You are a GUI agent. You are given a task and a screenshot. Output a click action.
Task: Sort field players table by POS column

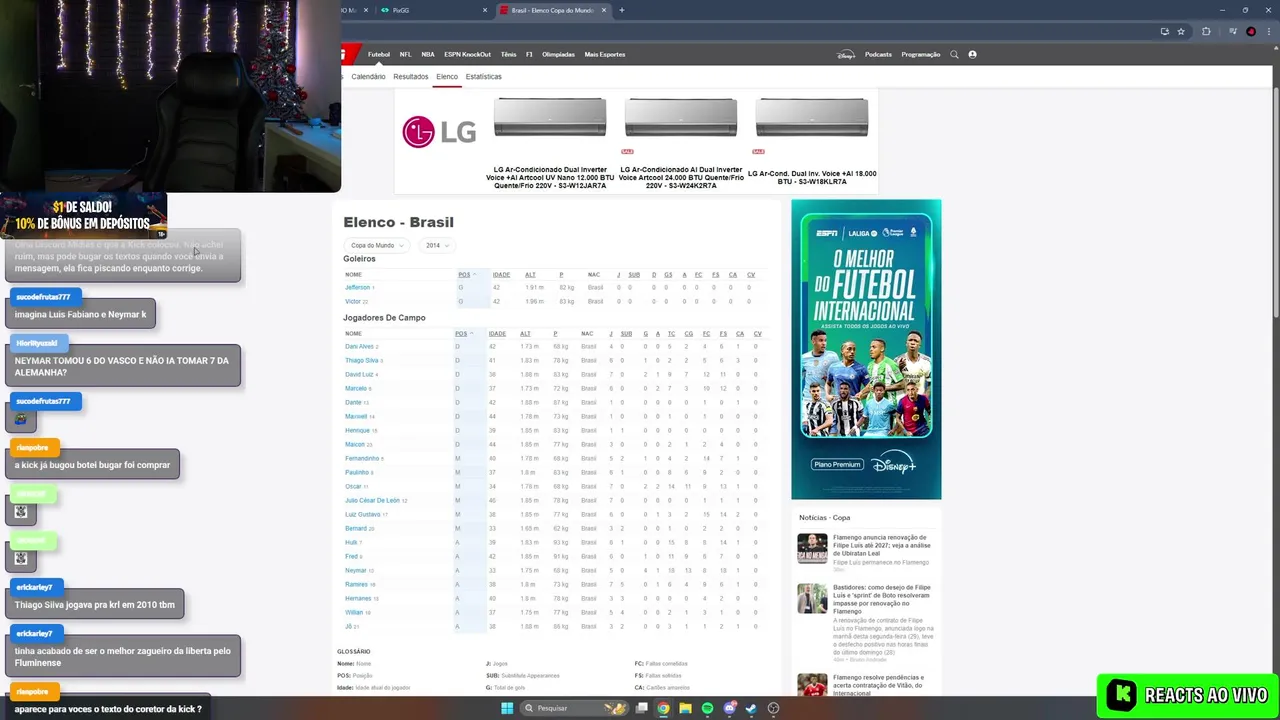tap(463, 333)
